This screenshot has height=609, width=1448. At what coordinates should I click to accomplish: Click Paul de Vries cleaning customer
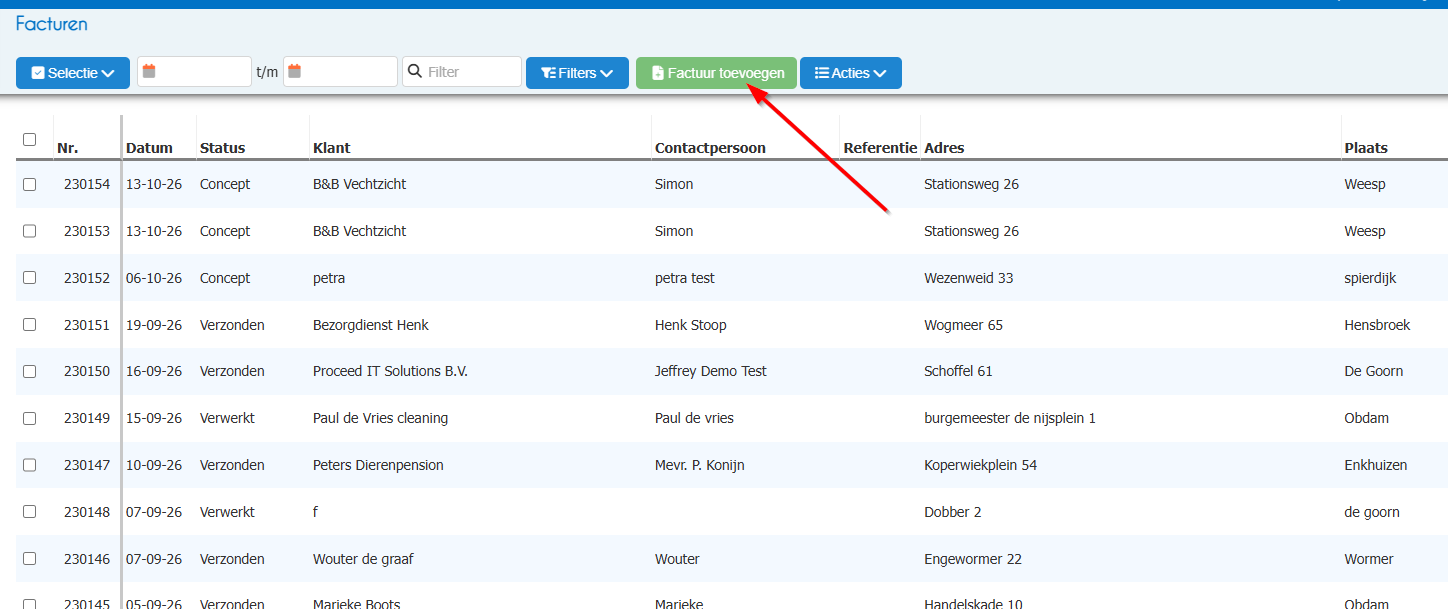[x=380, y=418]
